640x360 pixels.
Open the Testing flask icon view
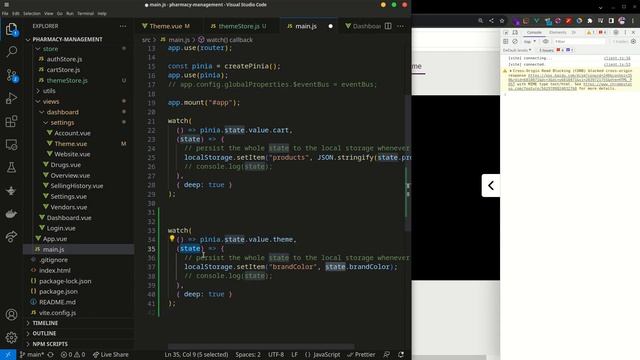click(x=11, y=167)
